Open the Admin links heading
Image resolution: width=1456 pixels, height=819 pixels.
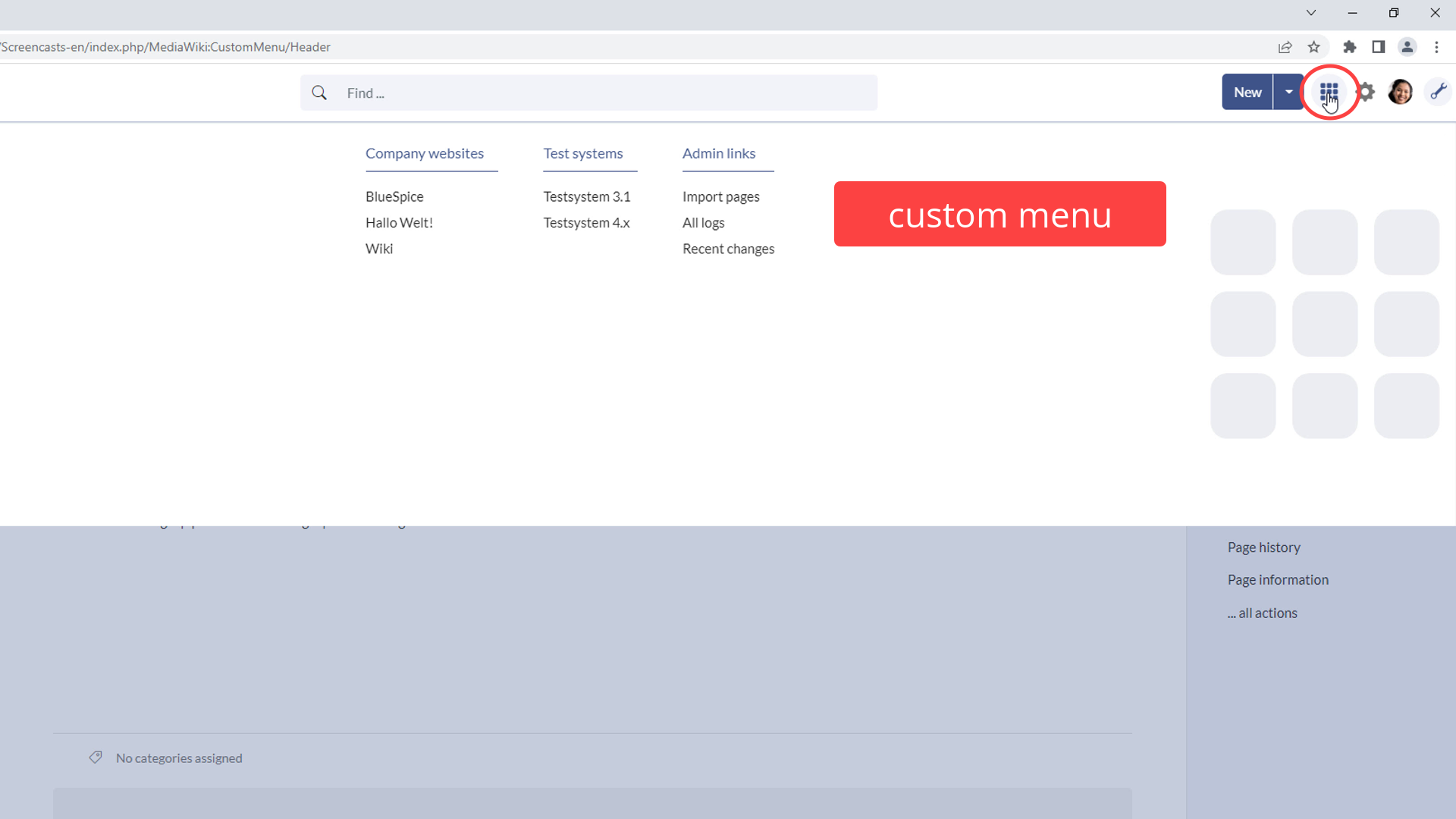click(x=719, y=153)
